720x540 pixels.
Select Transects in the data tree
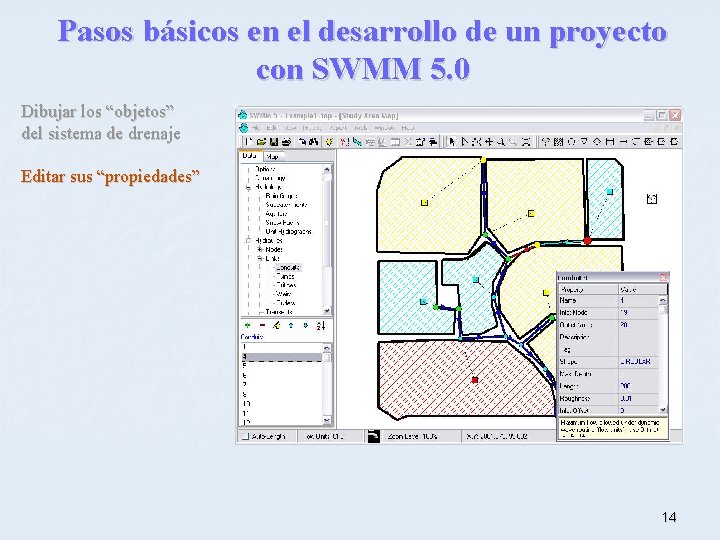click(279, 312)
